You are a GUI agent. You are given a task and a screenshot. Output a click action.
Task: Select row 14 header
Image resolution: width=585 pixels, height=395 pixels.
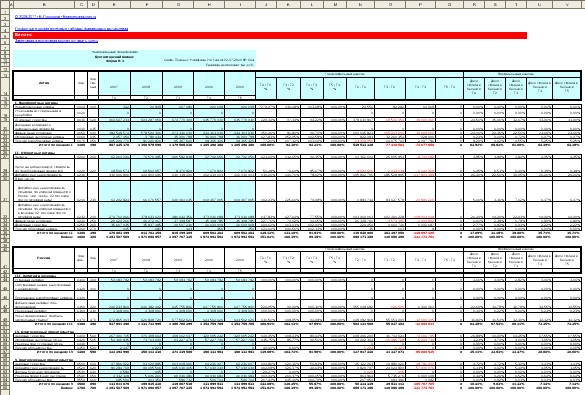(x=4, y=87)
